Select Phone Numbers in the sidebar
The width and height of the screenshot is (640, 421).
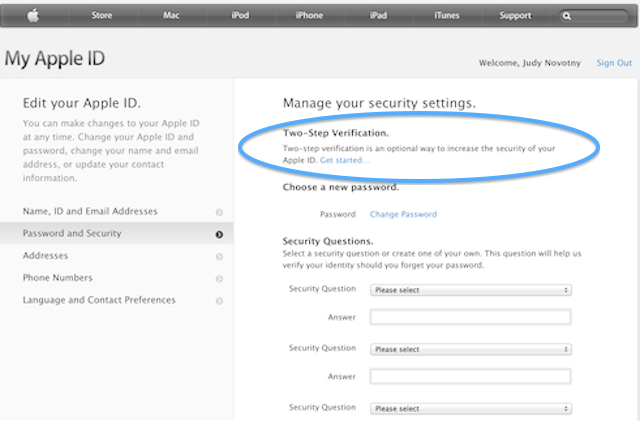point(116,278)
